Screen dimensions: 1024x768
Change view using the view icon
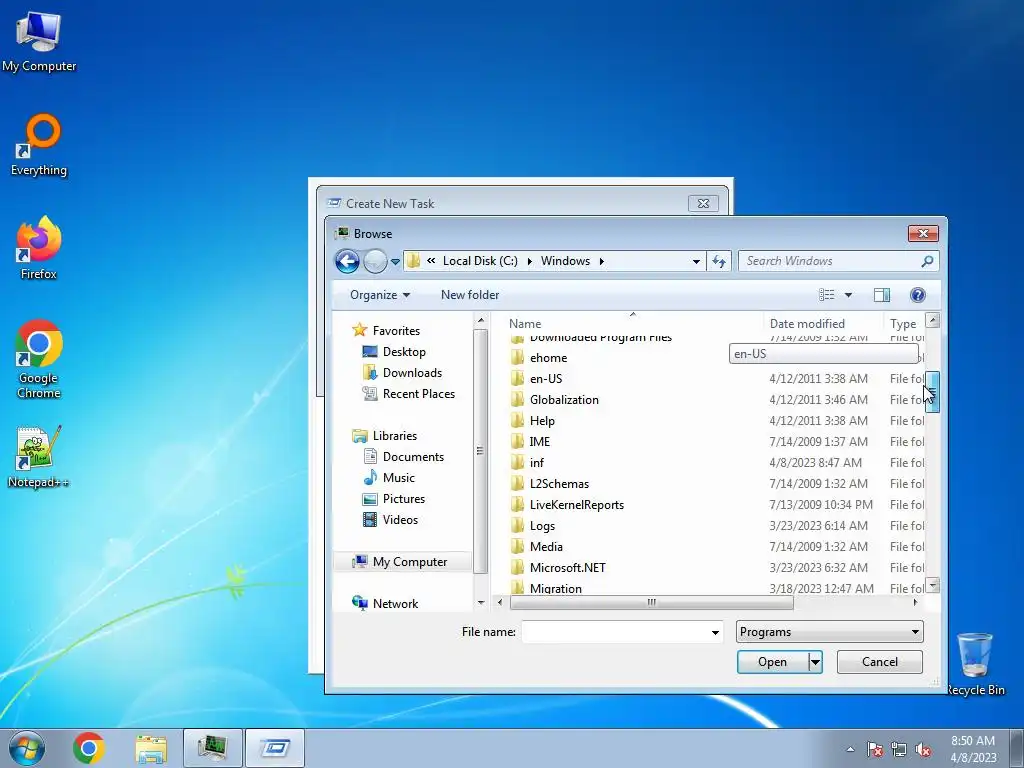827,295
